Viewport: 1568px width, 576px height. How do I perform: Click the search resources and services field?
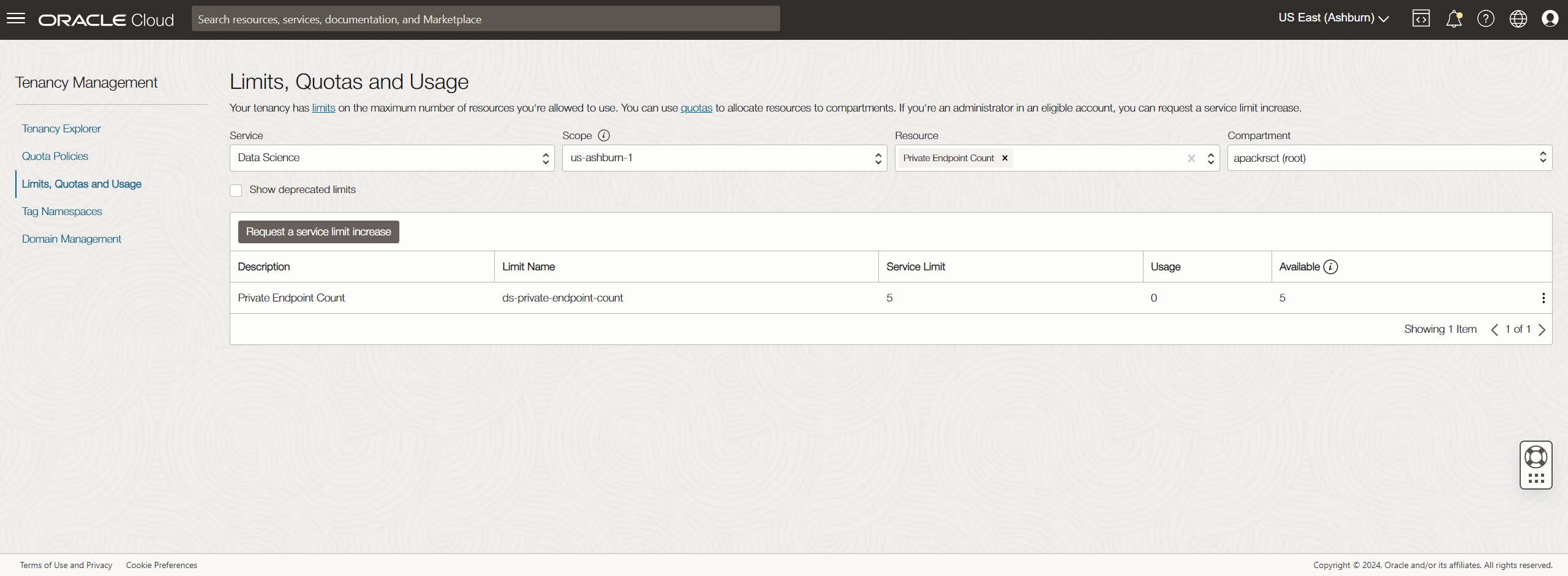click(x=486, y=19)
